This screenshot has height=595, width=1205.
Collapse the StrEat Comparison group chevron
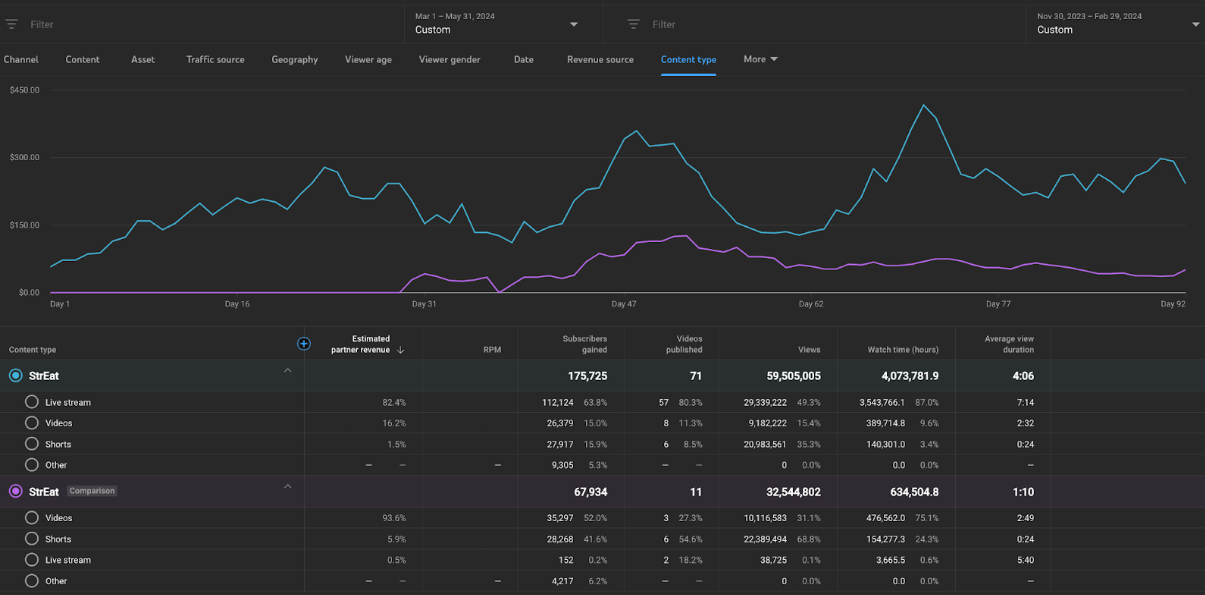288,487
